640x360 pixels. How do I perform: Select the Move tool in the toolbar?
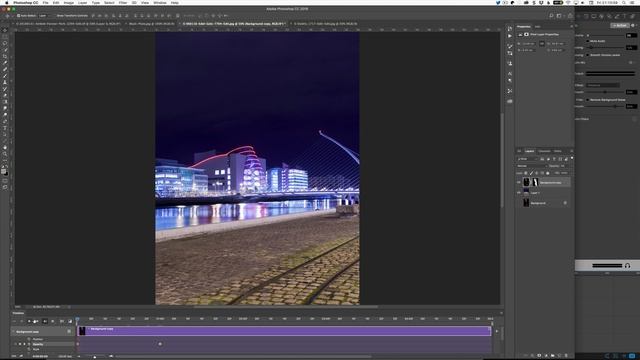pos(5,30)
